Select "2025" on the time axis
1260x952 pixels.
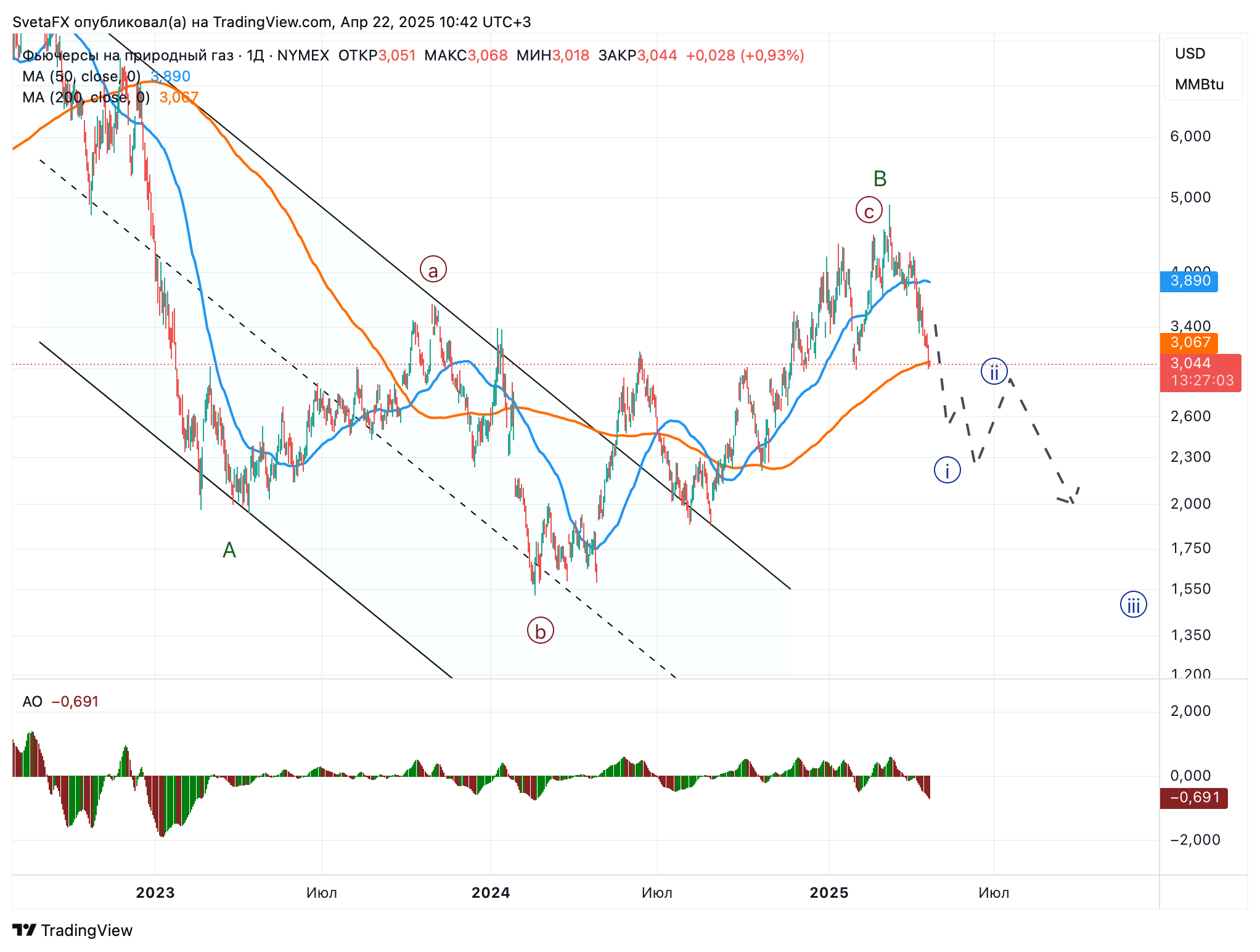[829, 892]
